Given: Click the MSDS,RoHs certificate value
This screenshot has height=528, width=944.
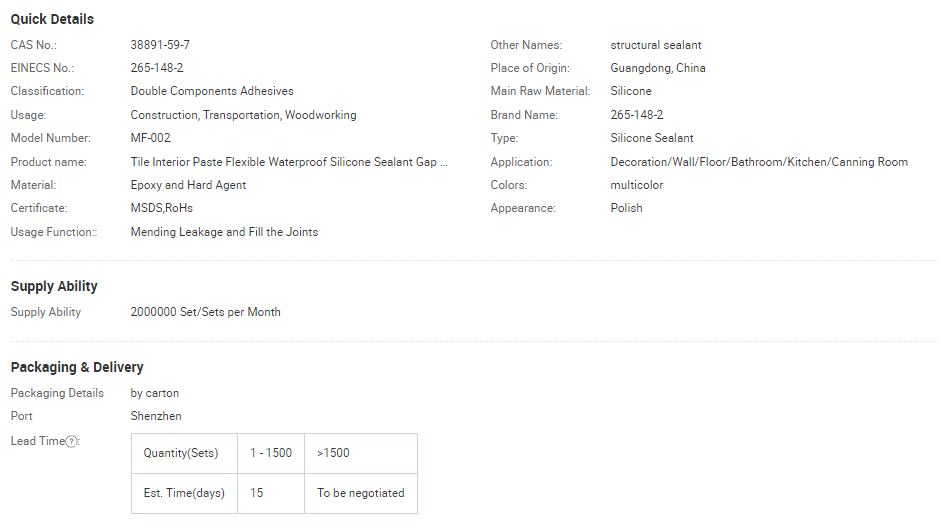Looking at the screenshot, I should coord(161,208).
